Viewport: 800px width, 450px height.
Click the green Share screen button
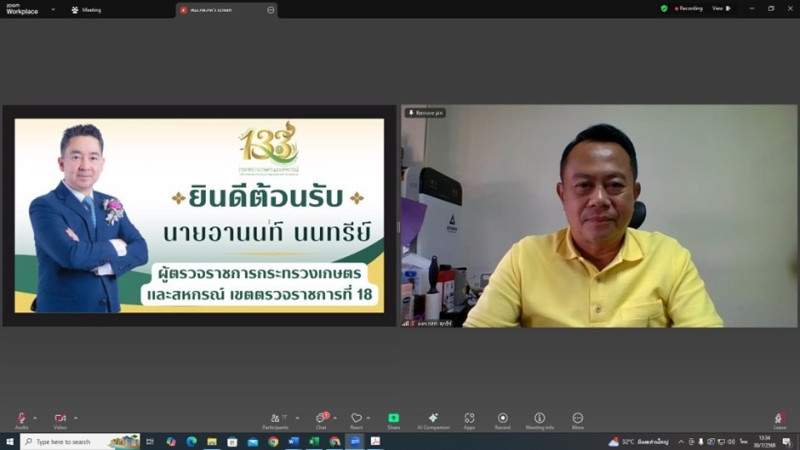pos(394,418)
